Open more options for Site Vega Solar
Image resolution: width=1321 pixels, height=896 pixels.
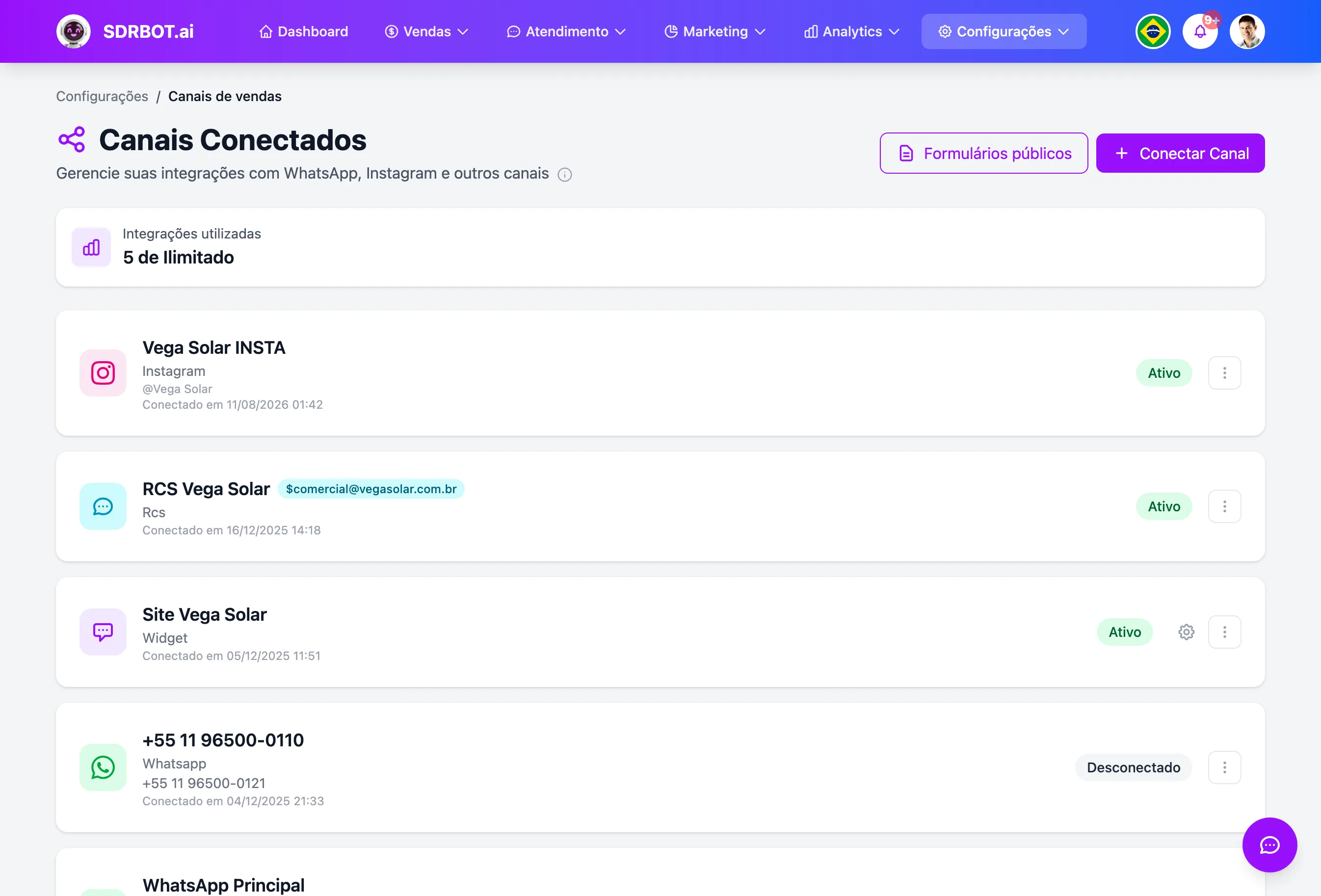pos(1224,632)
